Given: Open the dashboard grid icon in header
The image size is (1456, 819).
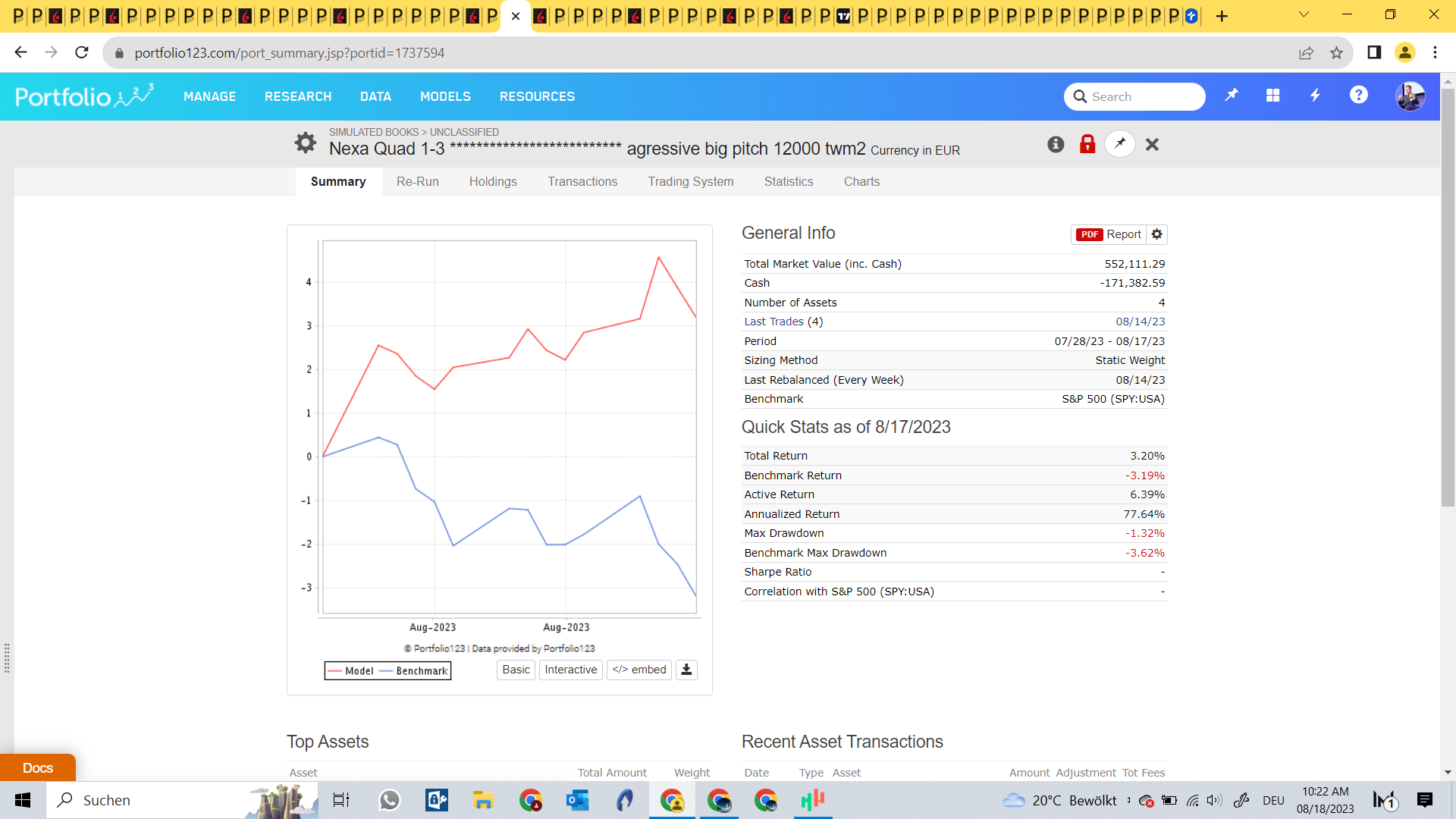Looking at the screenshot, I should pos(1273,96).
